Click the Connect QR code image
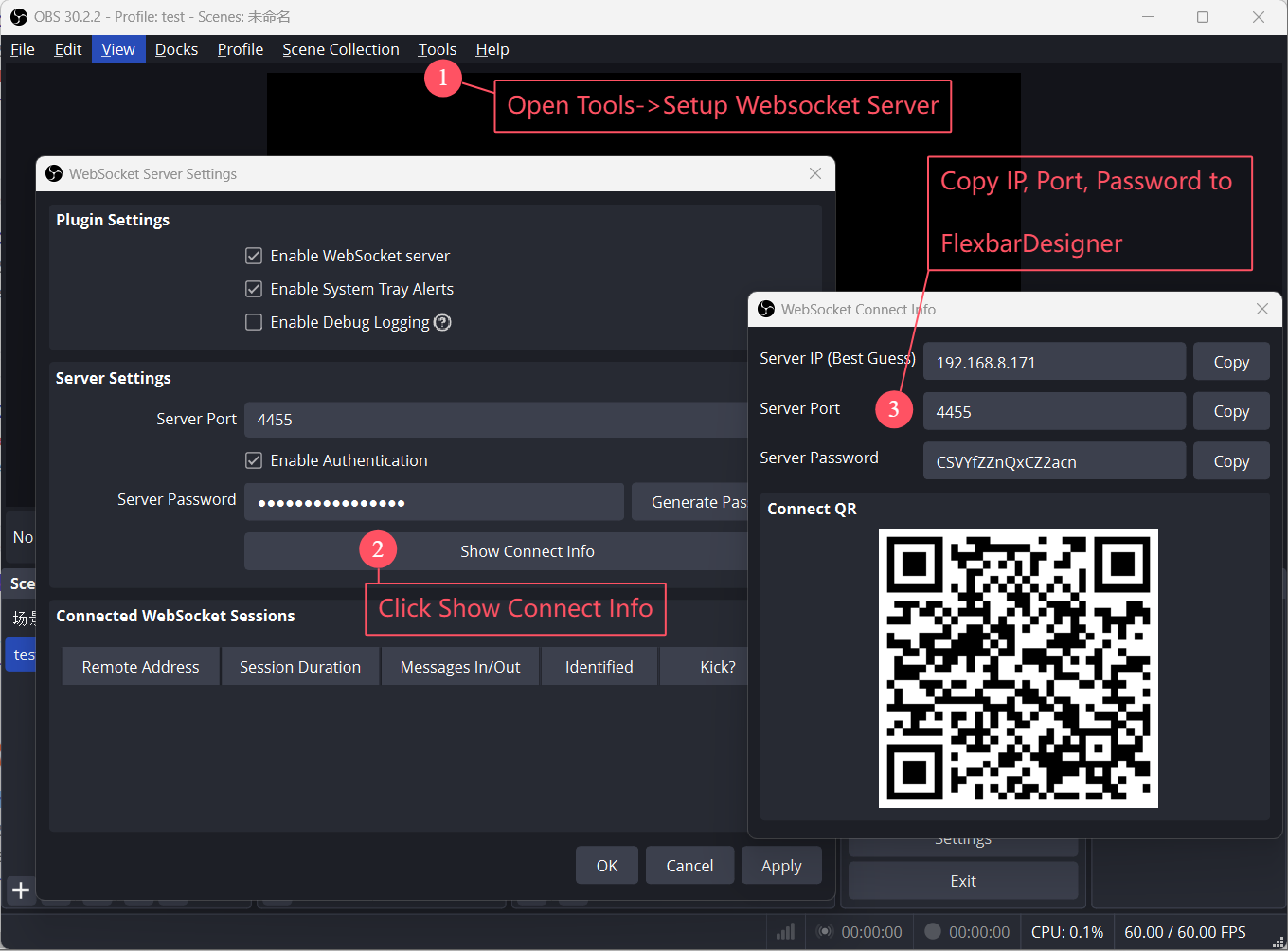This screenshot has width=1288, height=951. tap(1018, 668)
